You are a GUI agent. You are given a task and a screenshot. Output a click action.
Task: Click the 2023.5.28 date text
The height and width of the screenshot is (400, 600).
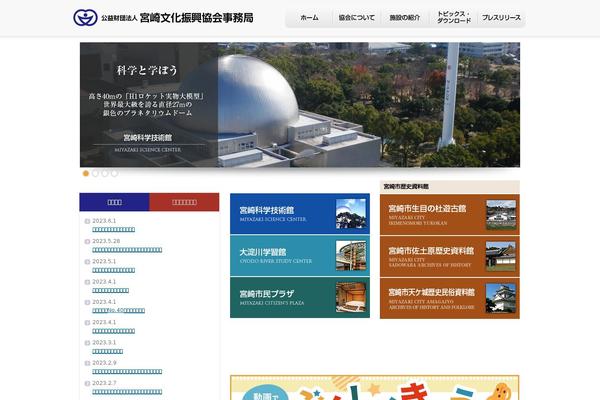[106, 241]
